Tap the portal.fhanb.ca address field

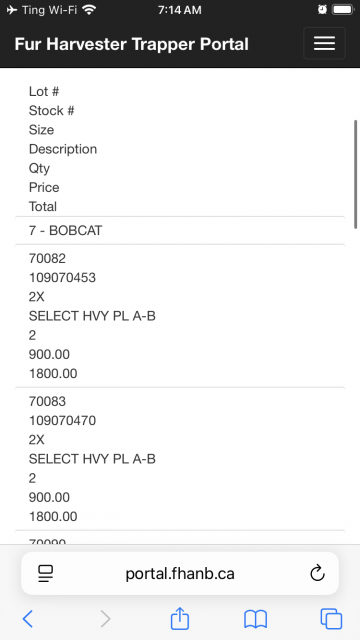coord(180,573)
